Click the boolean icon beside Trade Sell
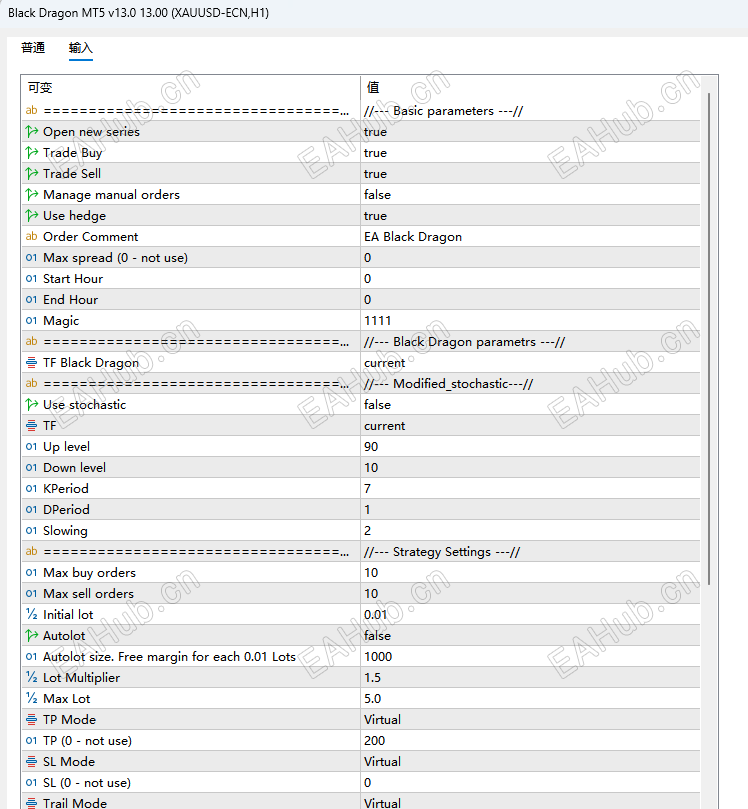748x809 pixels. [31, 174]
